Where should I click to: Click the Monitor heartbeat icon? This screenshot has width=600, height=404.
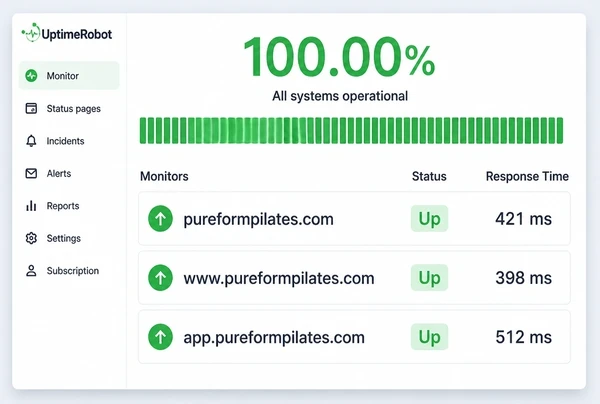[x=31, y=76]
